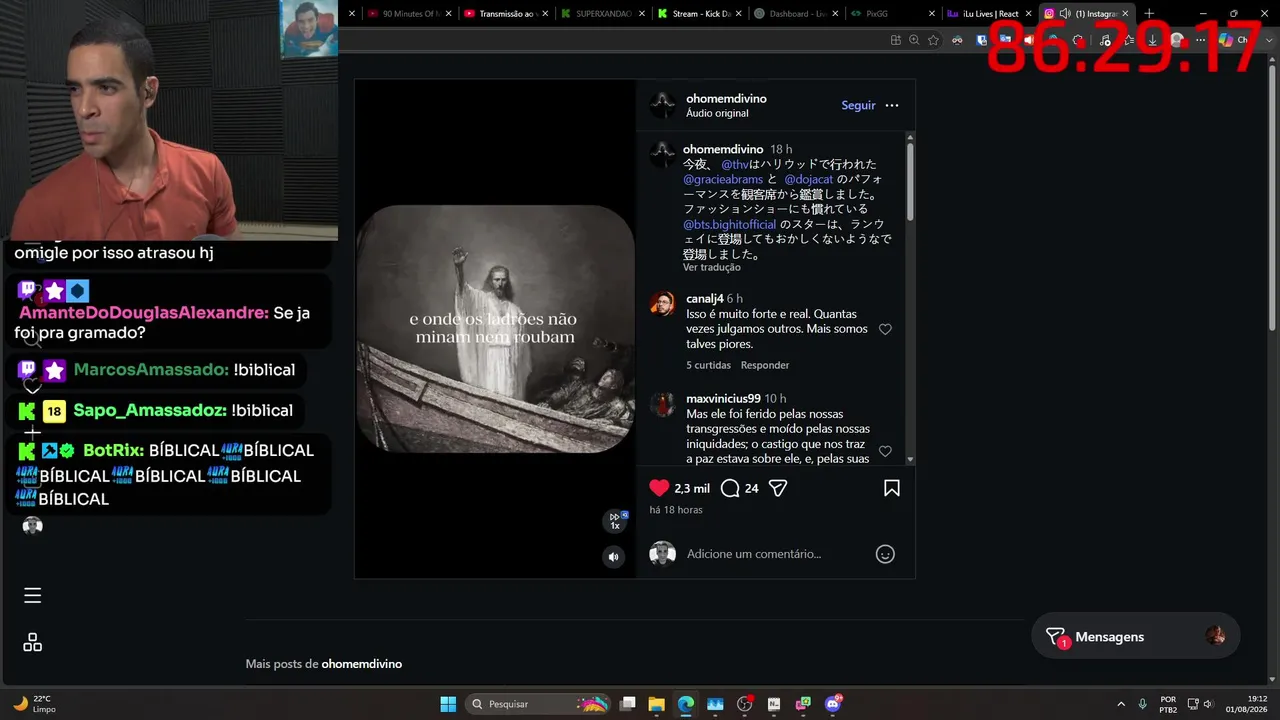1280x720 pixels.
Task: Open the weather widget showing 22°C Limpo
Action: 34,704
